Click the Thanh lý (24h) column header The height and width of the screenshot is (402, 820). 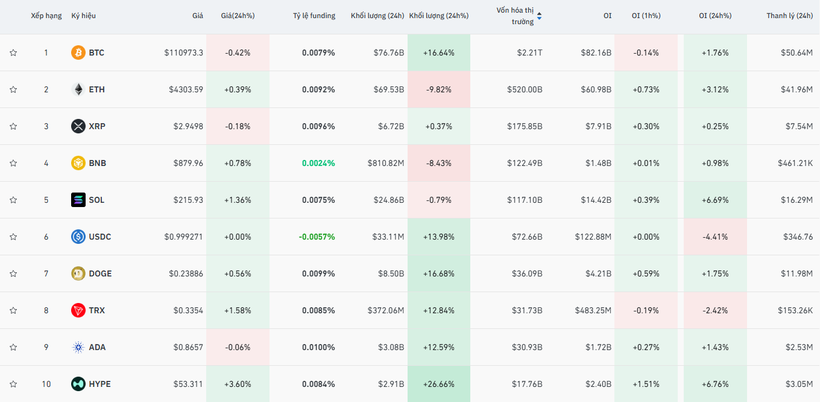pos(789,16)
